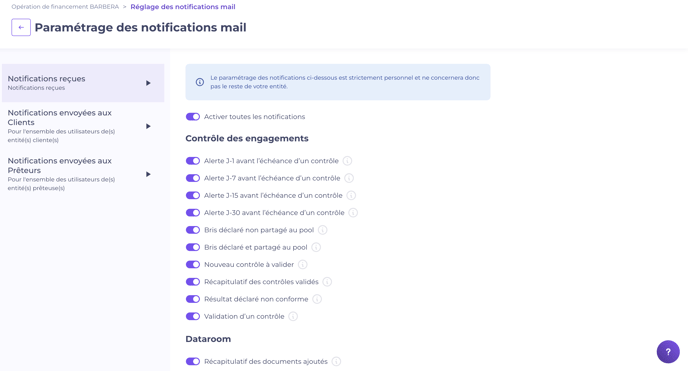Viewport: 688px width, 371px height.
Task: Switch off Alerte J-15 avant l'échéance toggle
Action: pyautogui.click(x=193, y=195)
